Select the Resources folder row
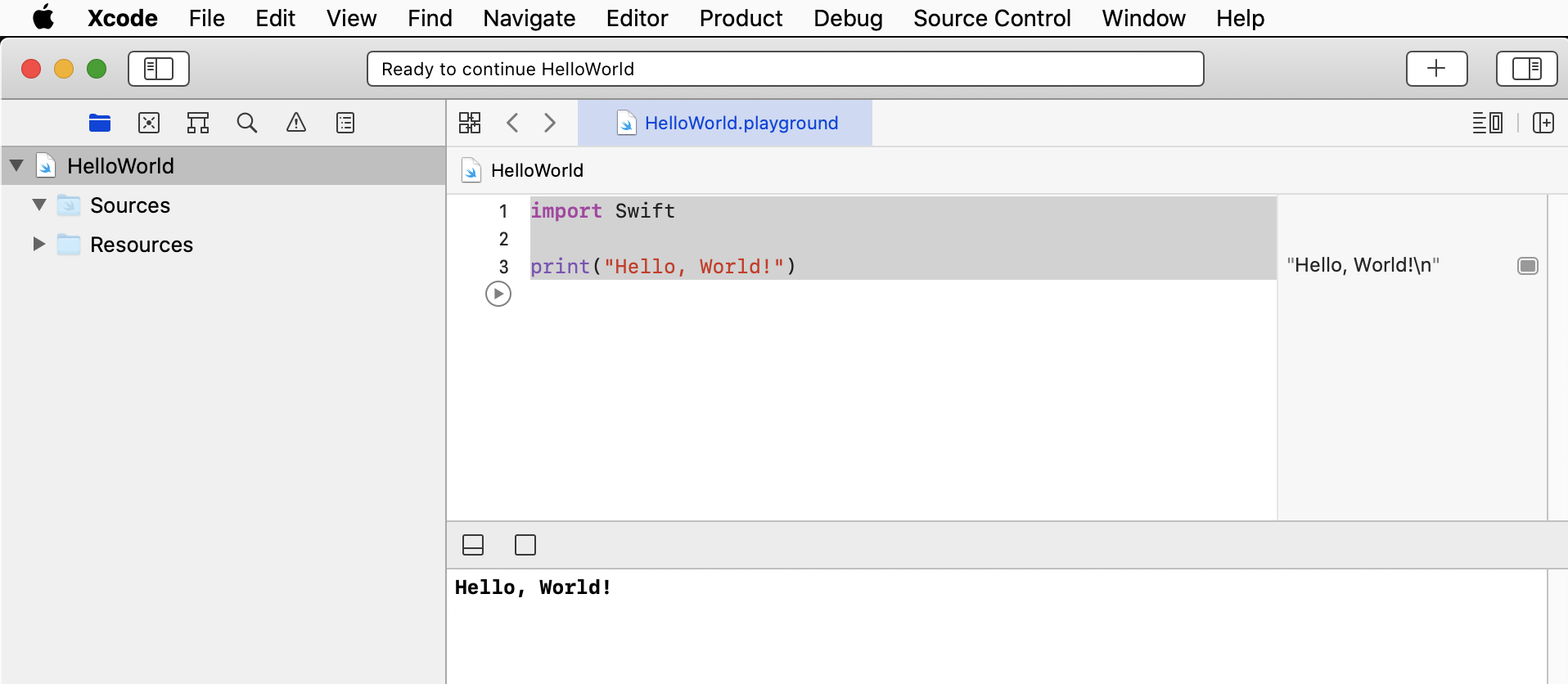The width and height of the screenshot is (1568, 684). tap(223, 244)
